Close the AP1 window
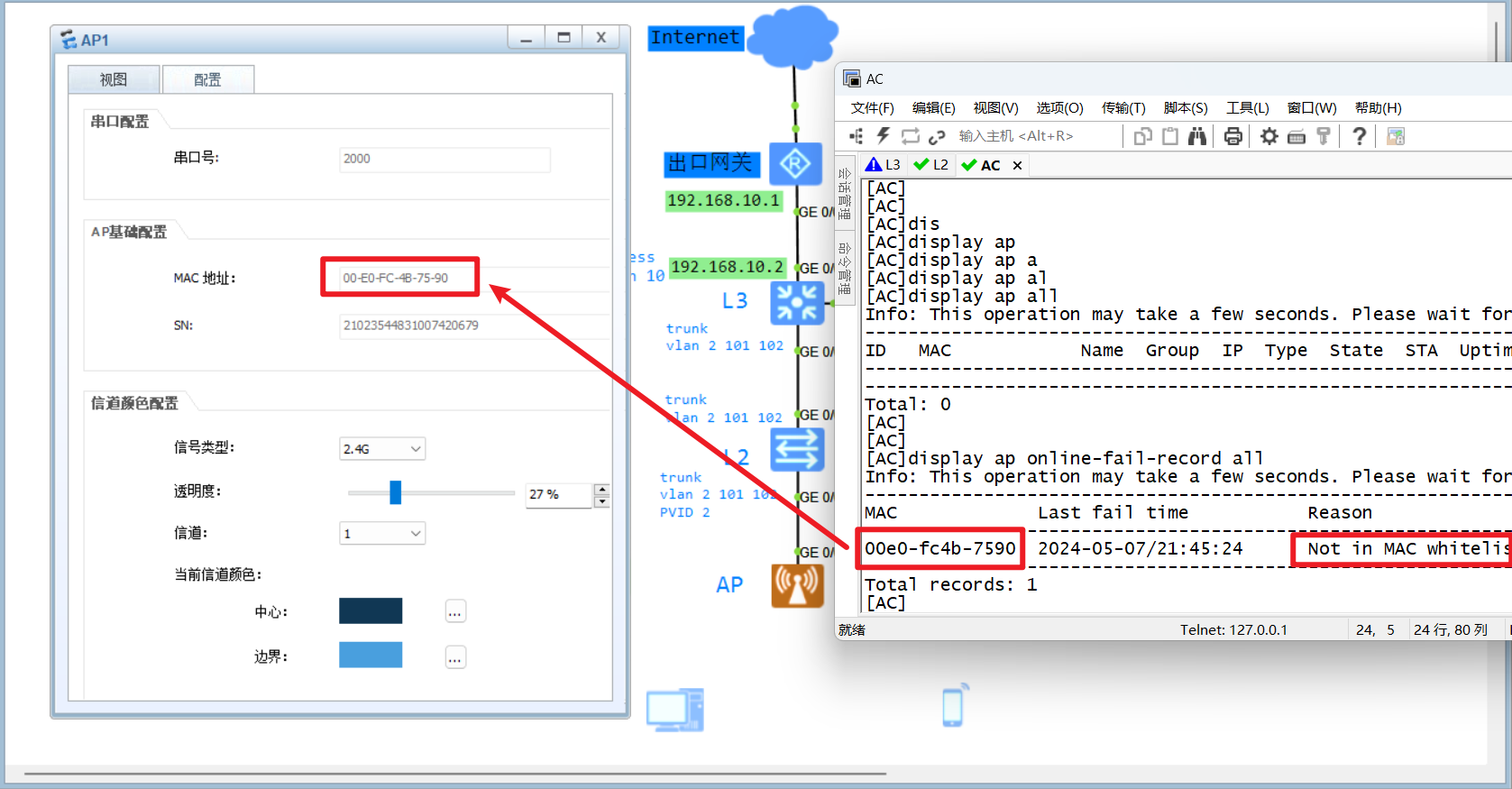Viewport: 1512px width, 789px height. tap(601, 38)
